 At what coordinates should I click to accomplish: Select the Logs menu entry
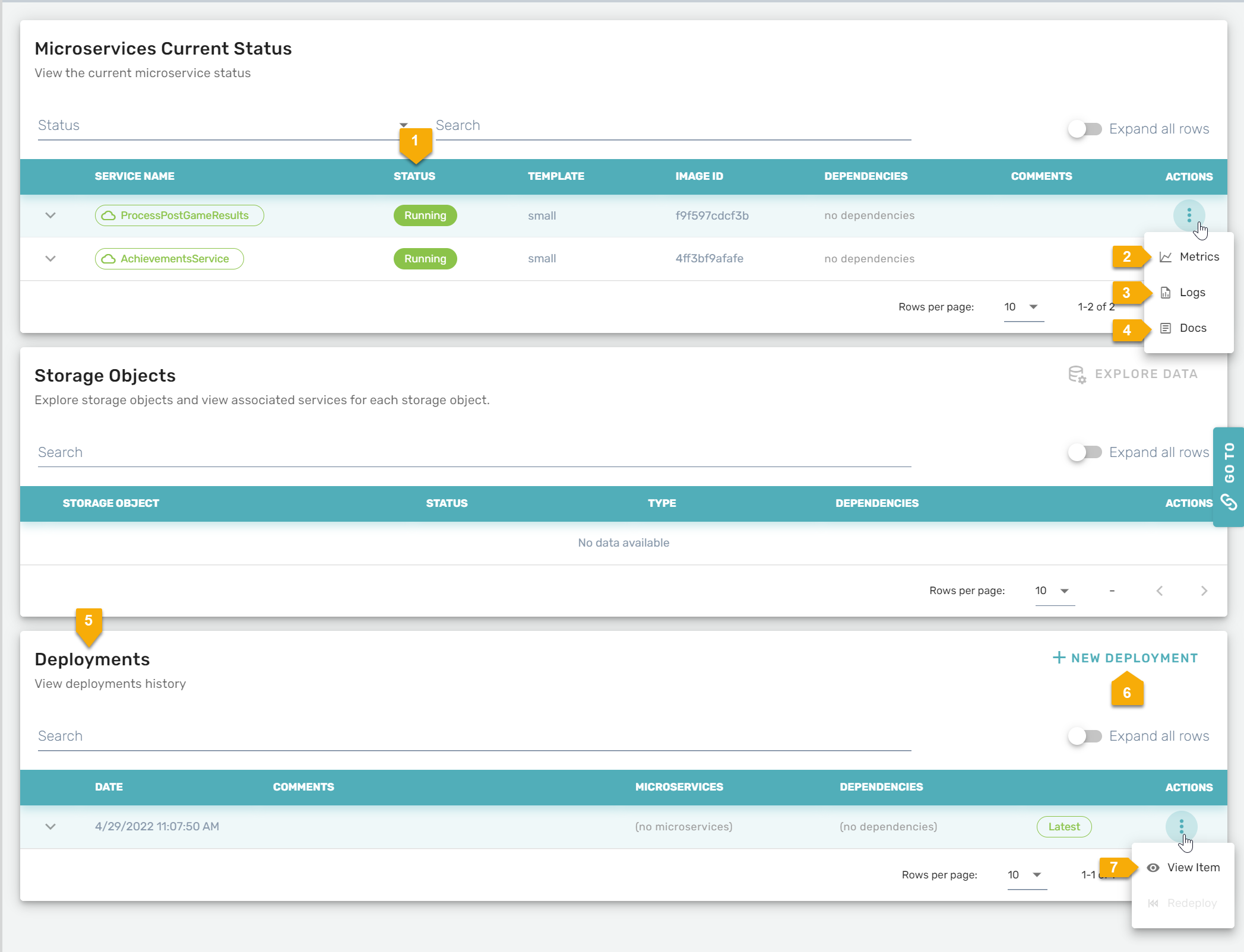pyautogui.click(x=1192, y=293)
